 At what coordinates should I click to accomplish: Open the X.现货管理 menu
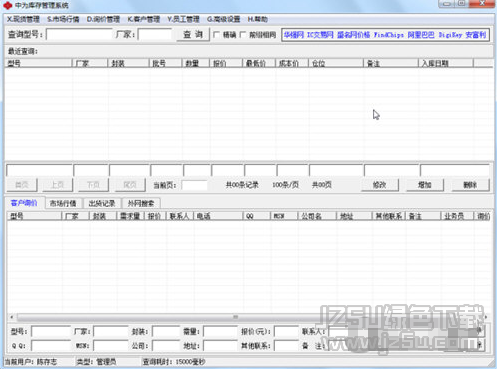pyautogui.click(x=23, y=19)
